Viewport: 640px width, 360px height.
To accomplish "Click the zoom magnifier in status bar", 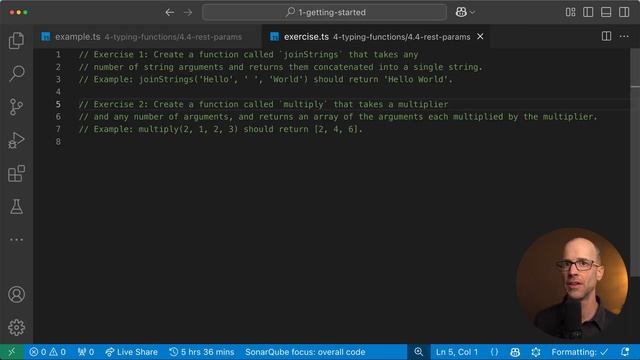I will (x=418, y=352).
